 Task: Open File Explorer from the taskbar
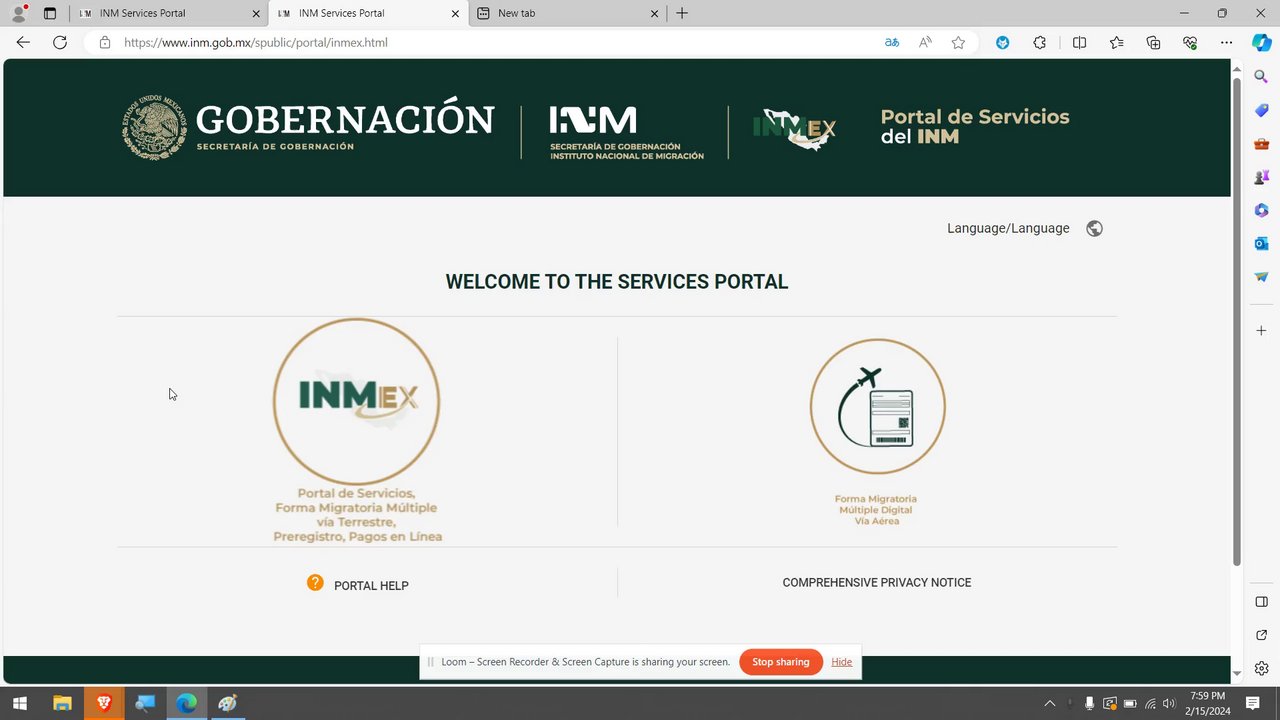pyautogui.click(x=62, y=703)
